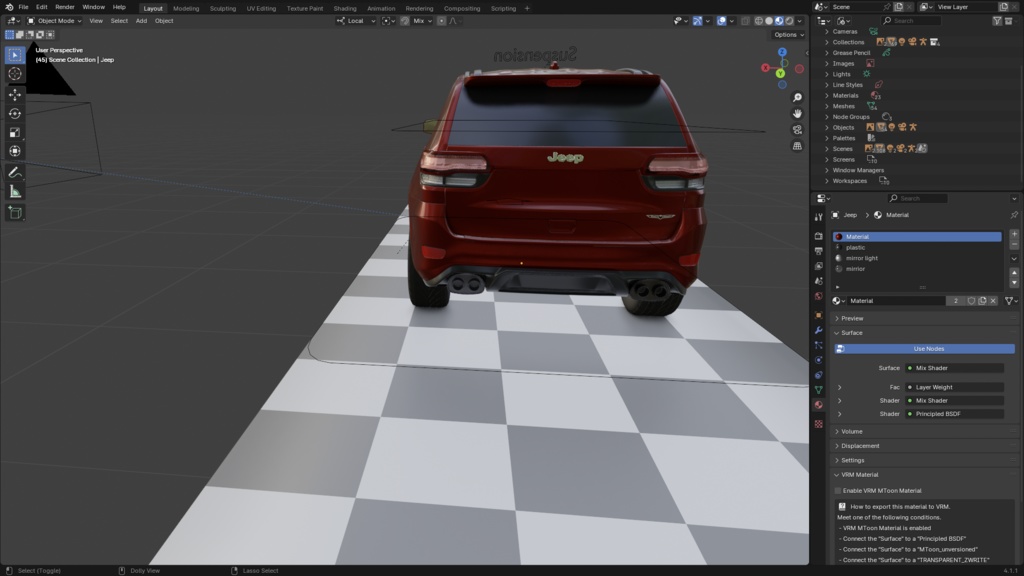Image resolution: width=1024 pixels, height=576 pixels.
Task: Open the View Layer properties tab
Action: [x=818, y=266]
